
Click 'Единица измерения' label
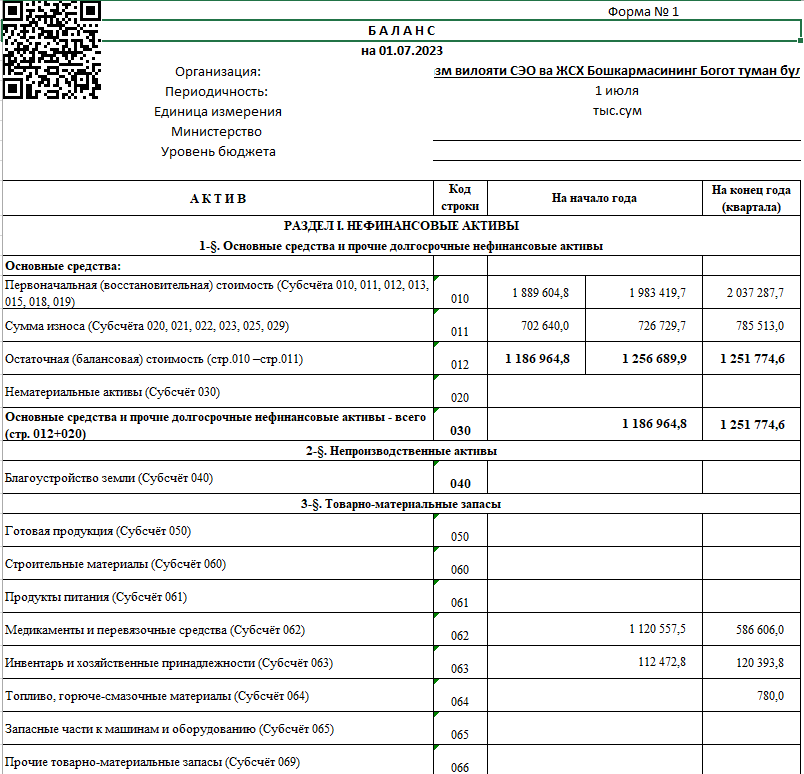tap(218, 112)
